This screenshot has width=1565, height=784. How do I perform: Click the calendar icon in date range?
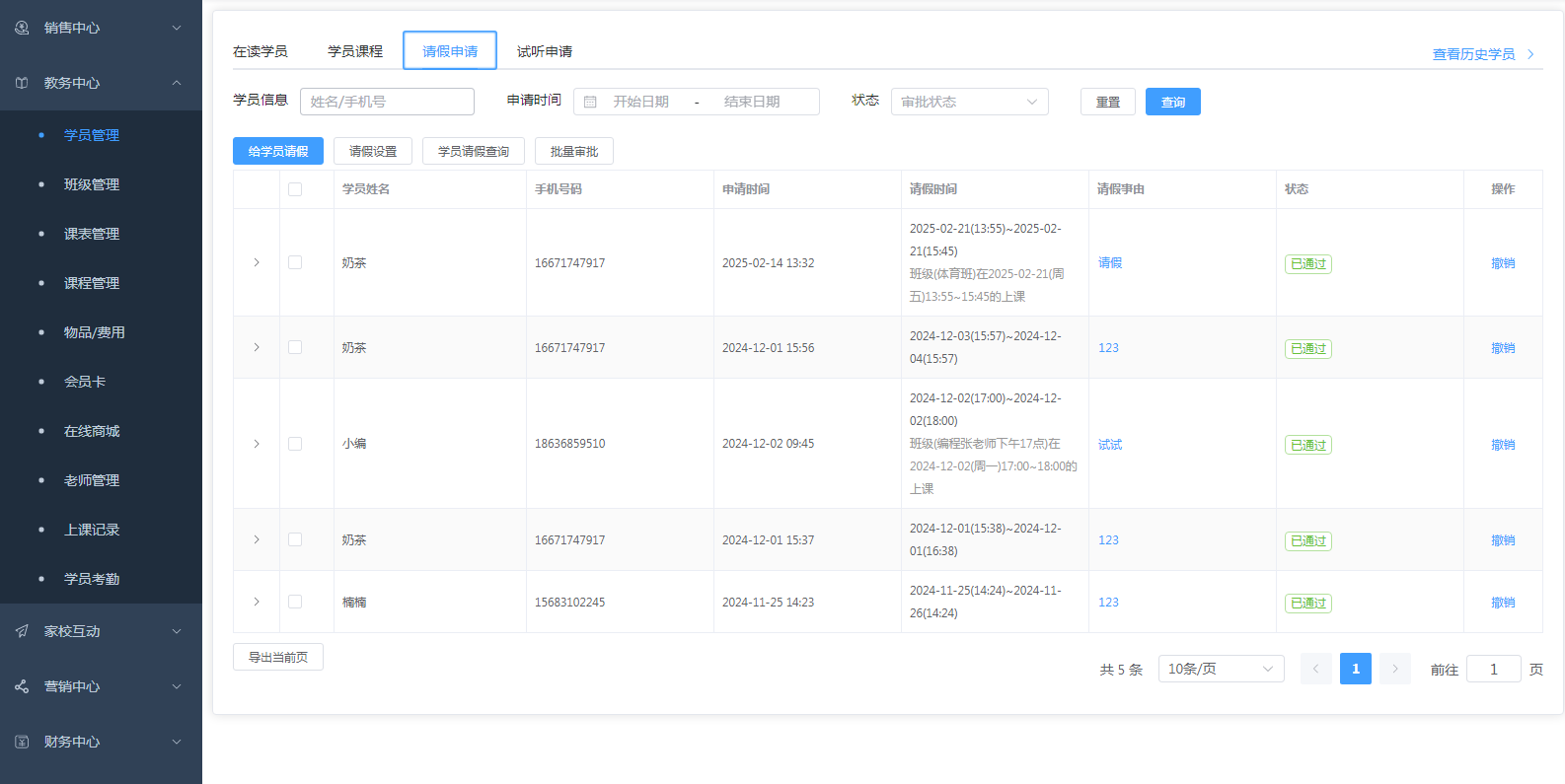click(590, 102)
